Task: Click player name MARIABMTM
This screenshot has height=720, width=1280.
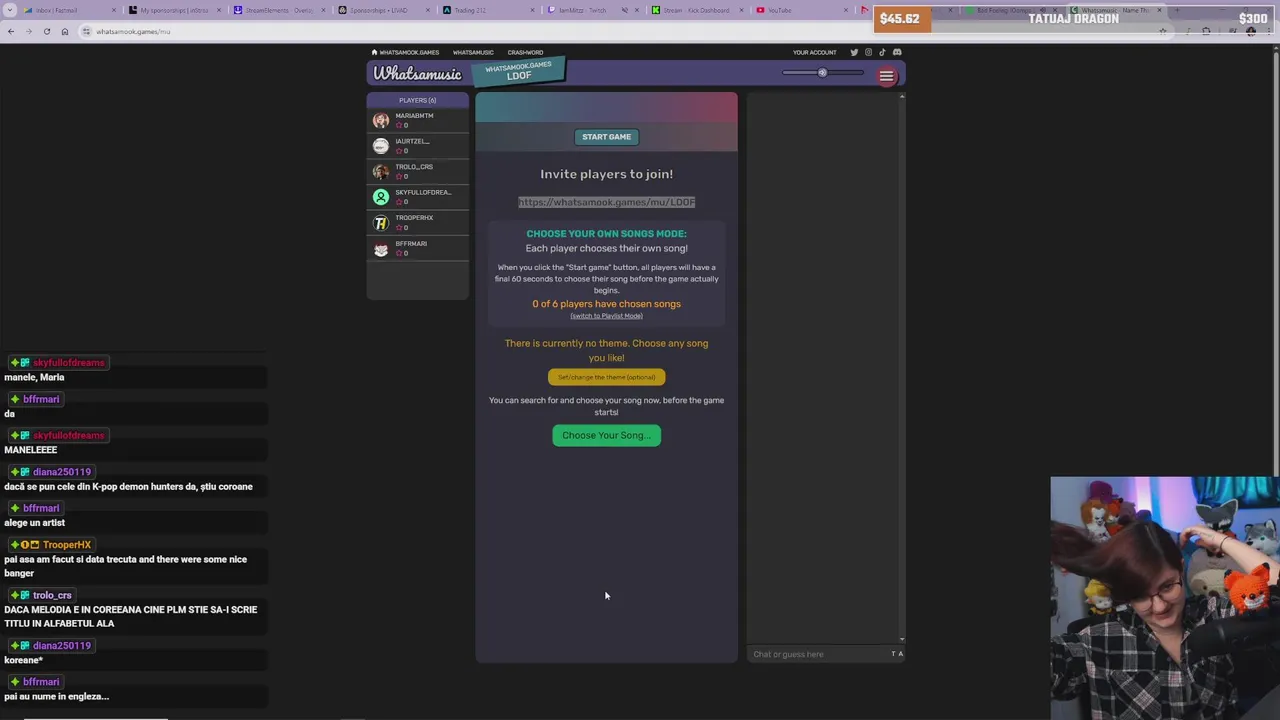Action: [414, 116]
